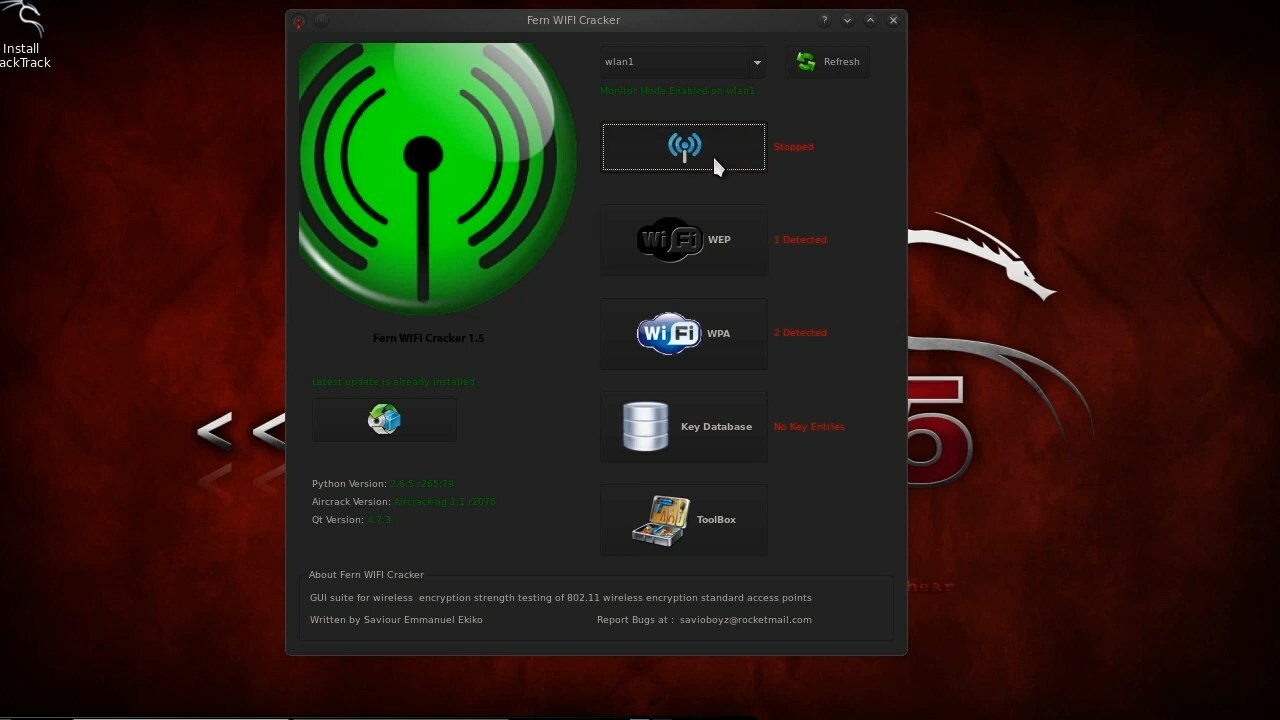Click the window help question-mark button
The height and width of the screenshot is (720, 1280).
point(824,20)
